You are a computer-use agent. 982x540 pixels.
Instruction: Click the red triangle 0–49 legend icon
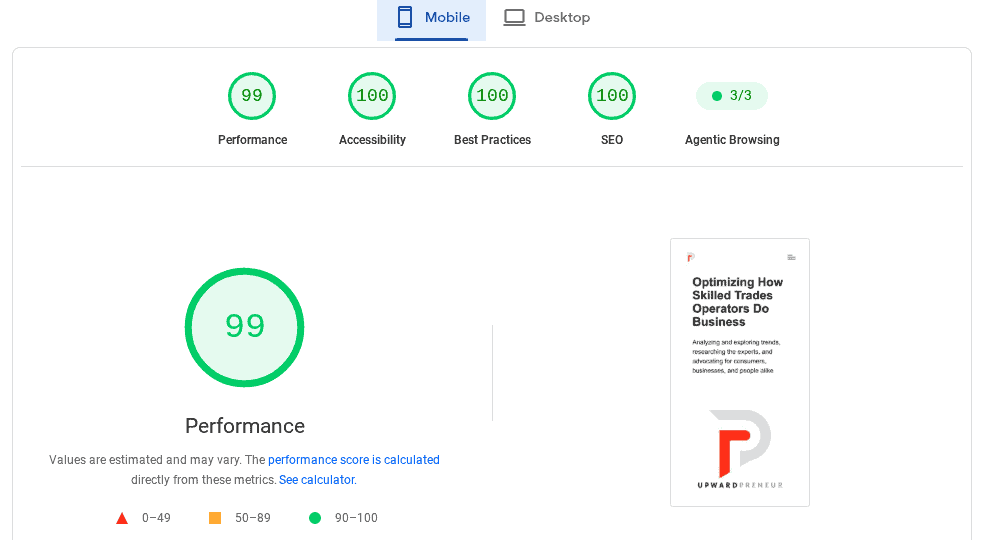(122, 518)
